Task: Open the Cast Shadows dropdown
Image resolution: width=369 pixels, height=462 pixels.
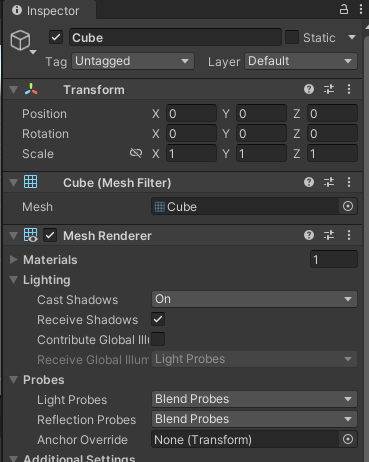Action: [x=254, y=299]
